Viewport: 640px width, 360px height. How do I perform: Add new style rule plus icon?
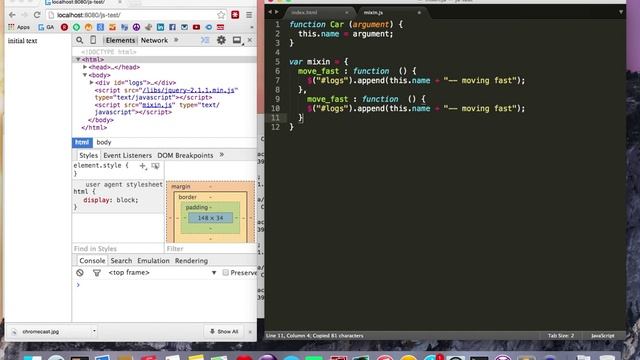(x=143, y=166)
